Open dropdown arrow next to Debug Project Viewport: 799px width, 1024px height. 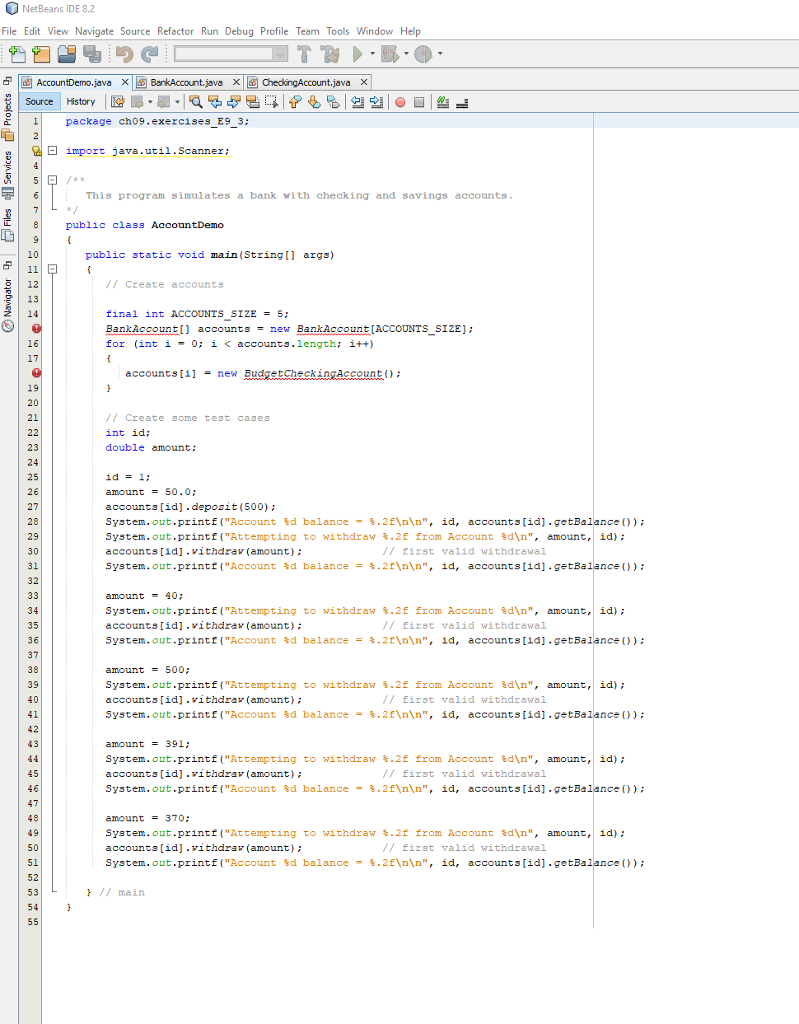pyautogui.click(x=406, y=54)
